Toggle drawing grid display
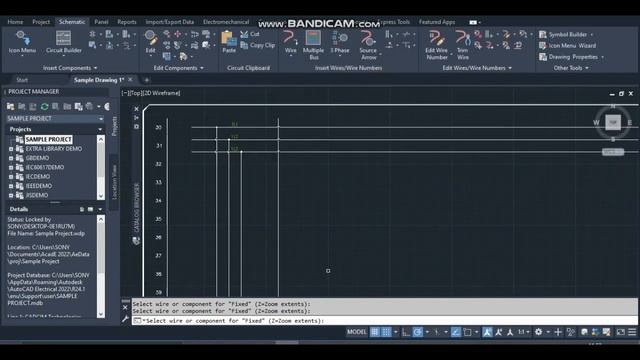This screenshot has height=360, width=640. coord(374,332)
